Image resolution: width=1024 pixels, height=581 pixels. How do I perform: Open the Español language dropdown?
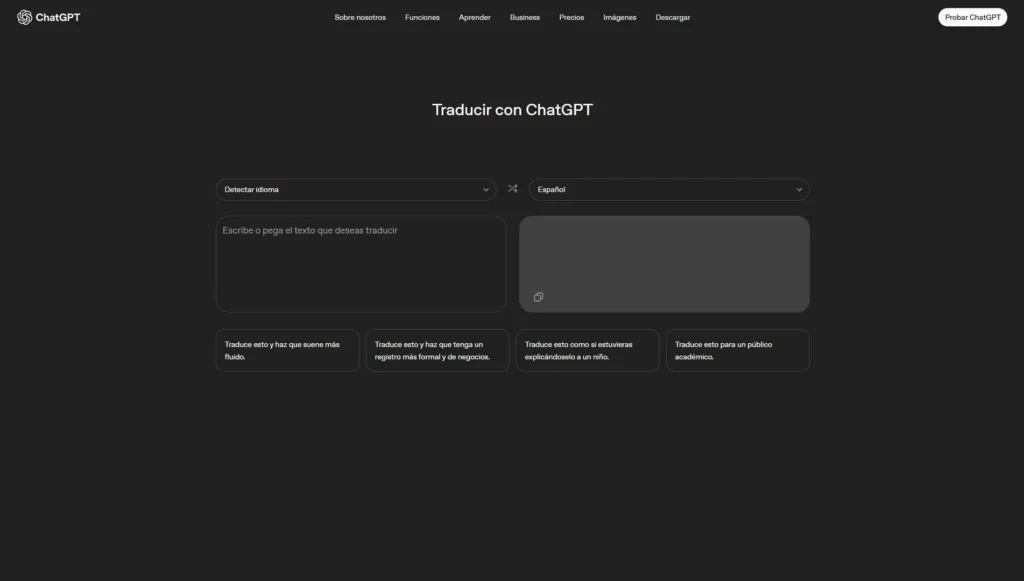coord(668,189)
